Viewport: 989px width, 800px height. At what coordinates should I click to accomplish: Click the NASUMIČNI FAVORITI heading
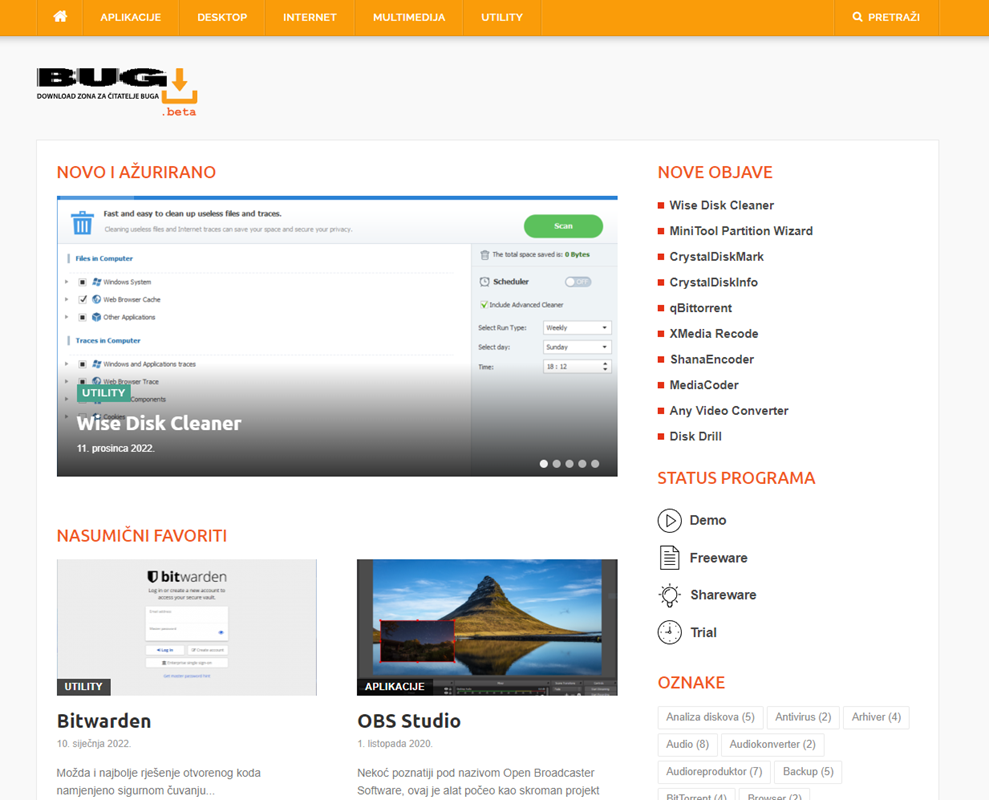(142, 536)
